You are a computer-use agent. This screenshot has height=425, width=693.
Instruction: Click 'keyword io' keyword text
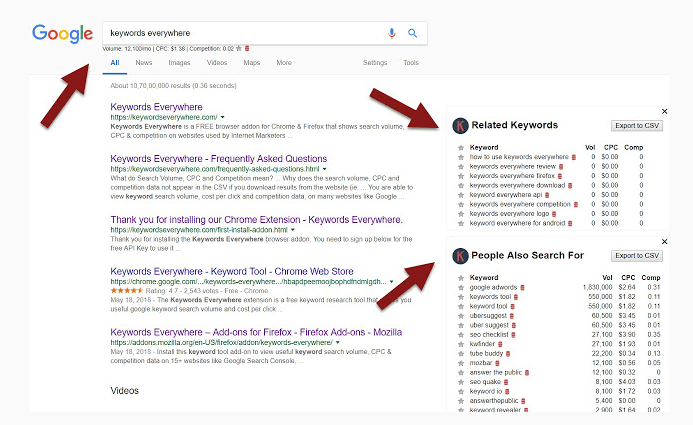[x=486, y=391]
